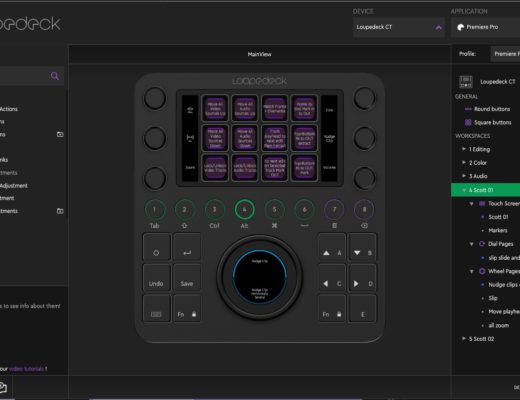Collapse the Wheel Pages group

pos(471,271)
